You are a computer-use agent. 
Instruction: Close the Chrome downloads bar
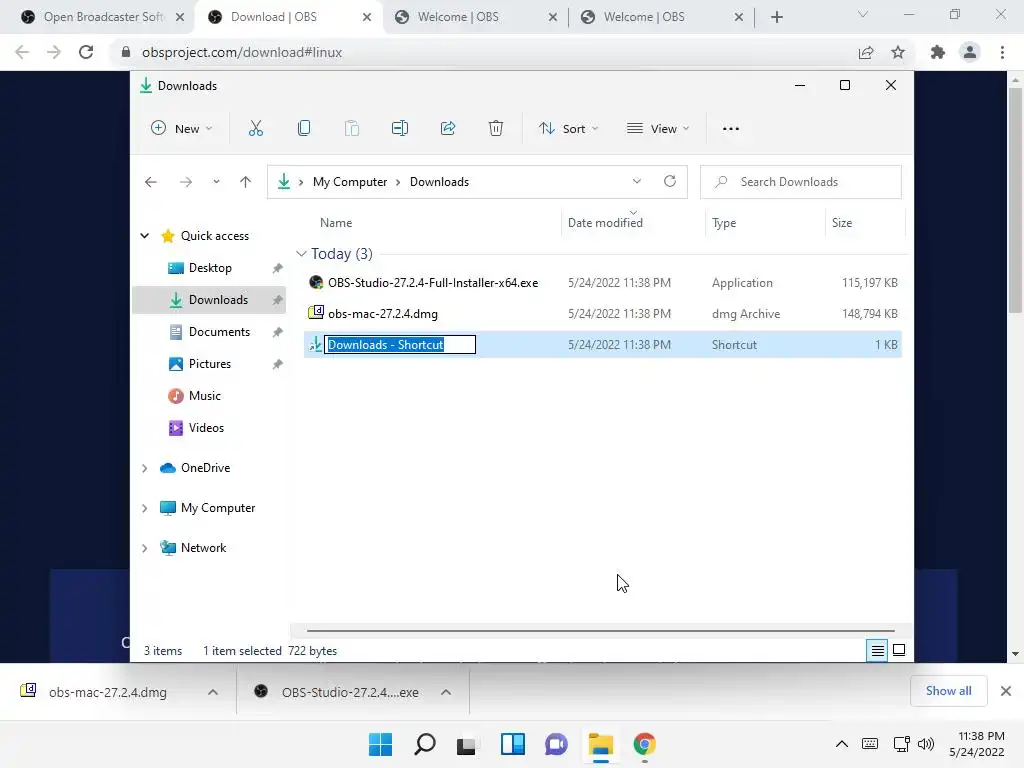click(x=1006, y=691)
